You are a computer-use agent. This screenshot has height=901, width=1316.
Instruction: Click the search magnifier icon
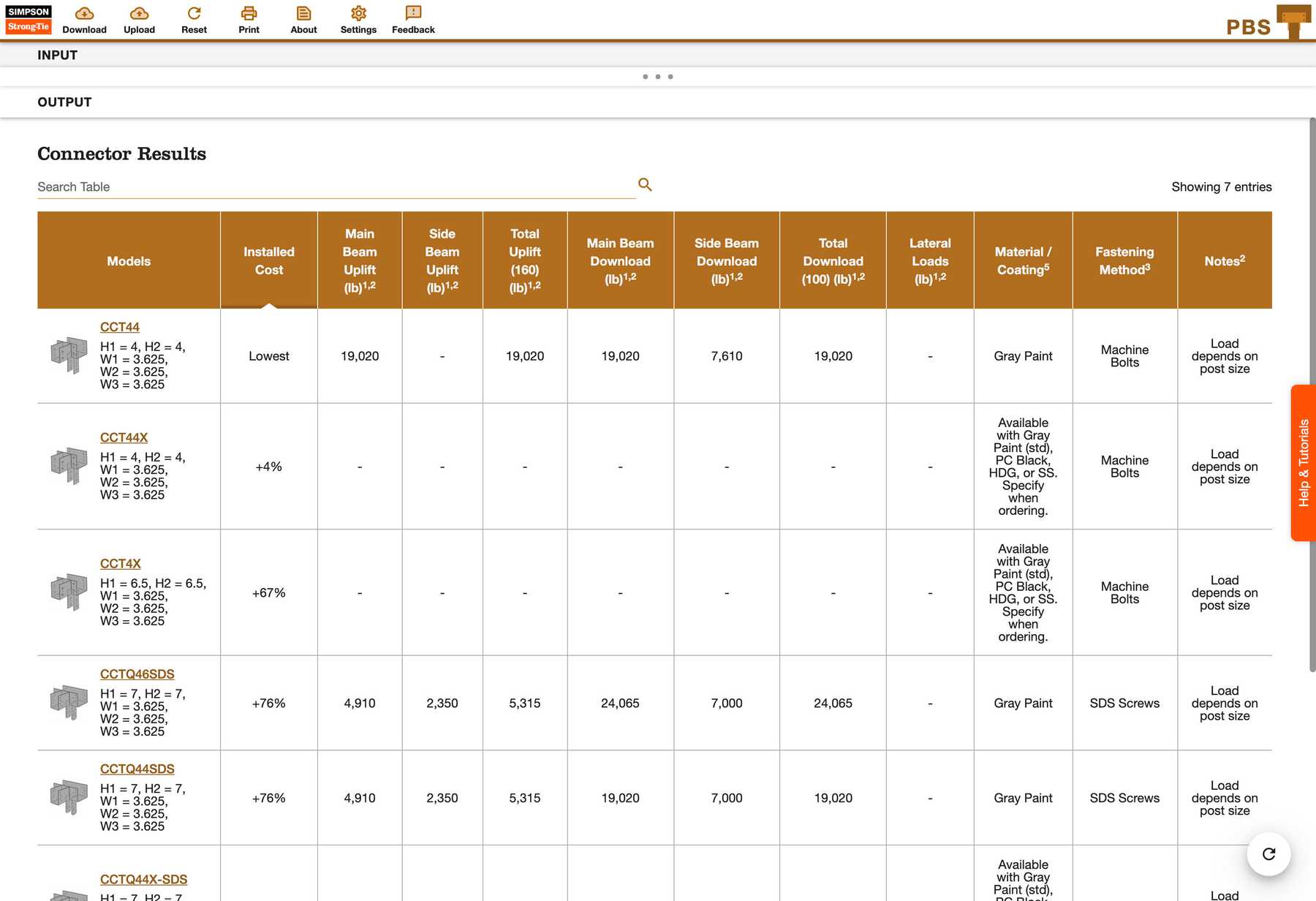[645, 185]
